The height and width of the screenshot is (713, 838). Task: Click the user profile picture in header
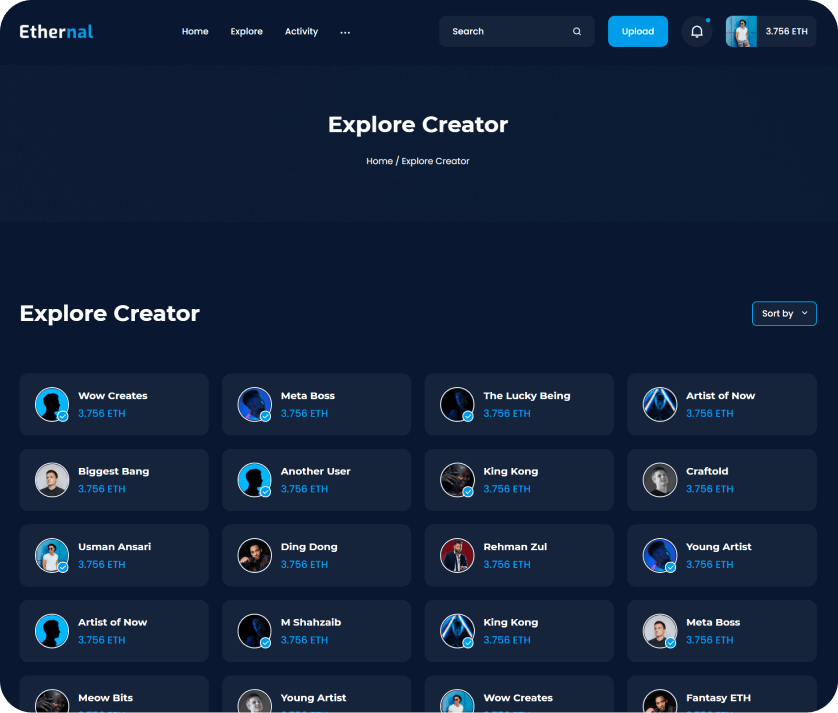tap(741, 32)
